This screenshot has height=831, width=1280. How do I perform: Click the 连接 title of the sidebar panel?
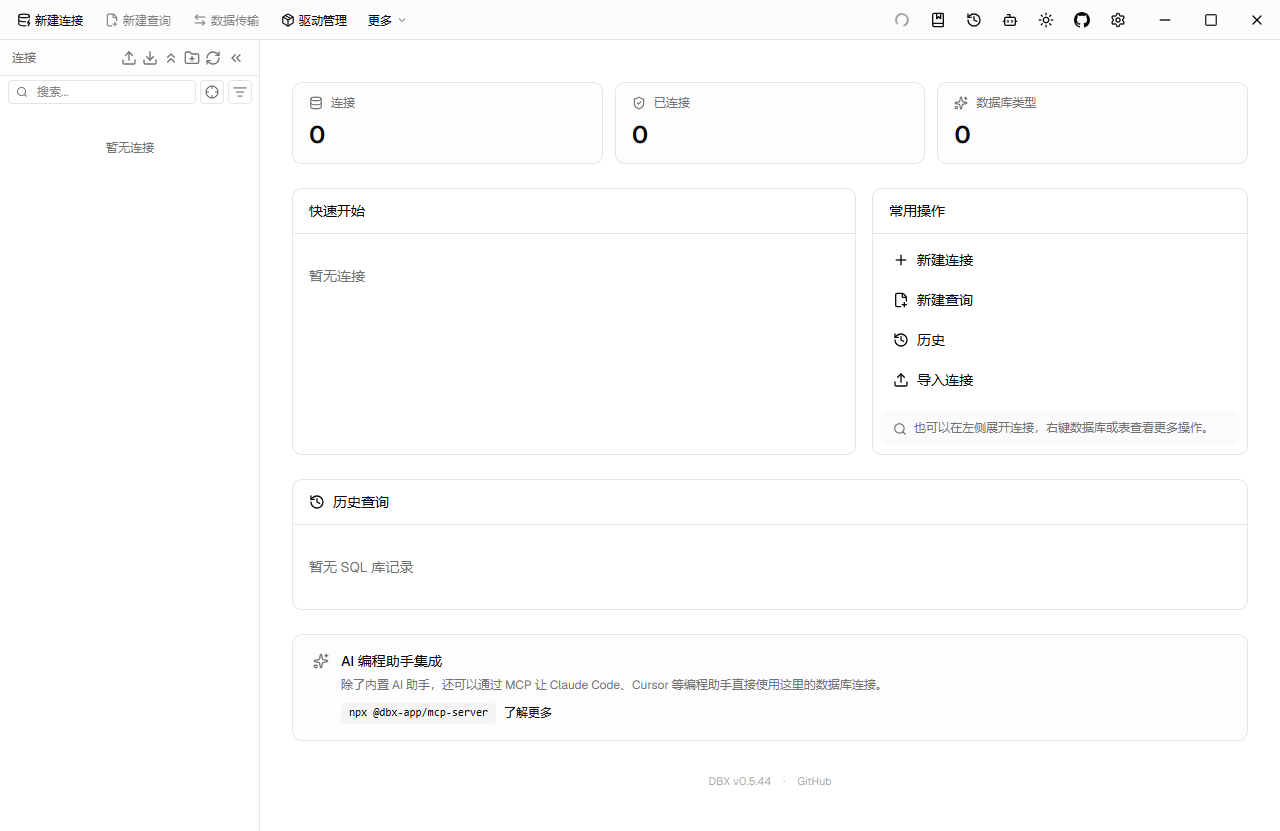(x=24, y=58)
